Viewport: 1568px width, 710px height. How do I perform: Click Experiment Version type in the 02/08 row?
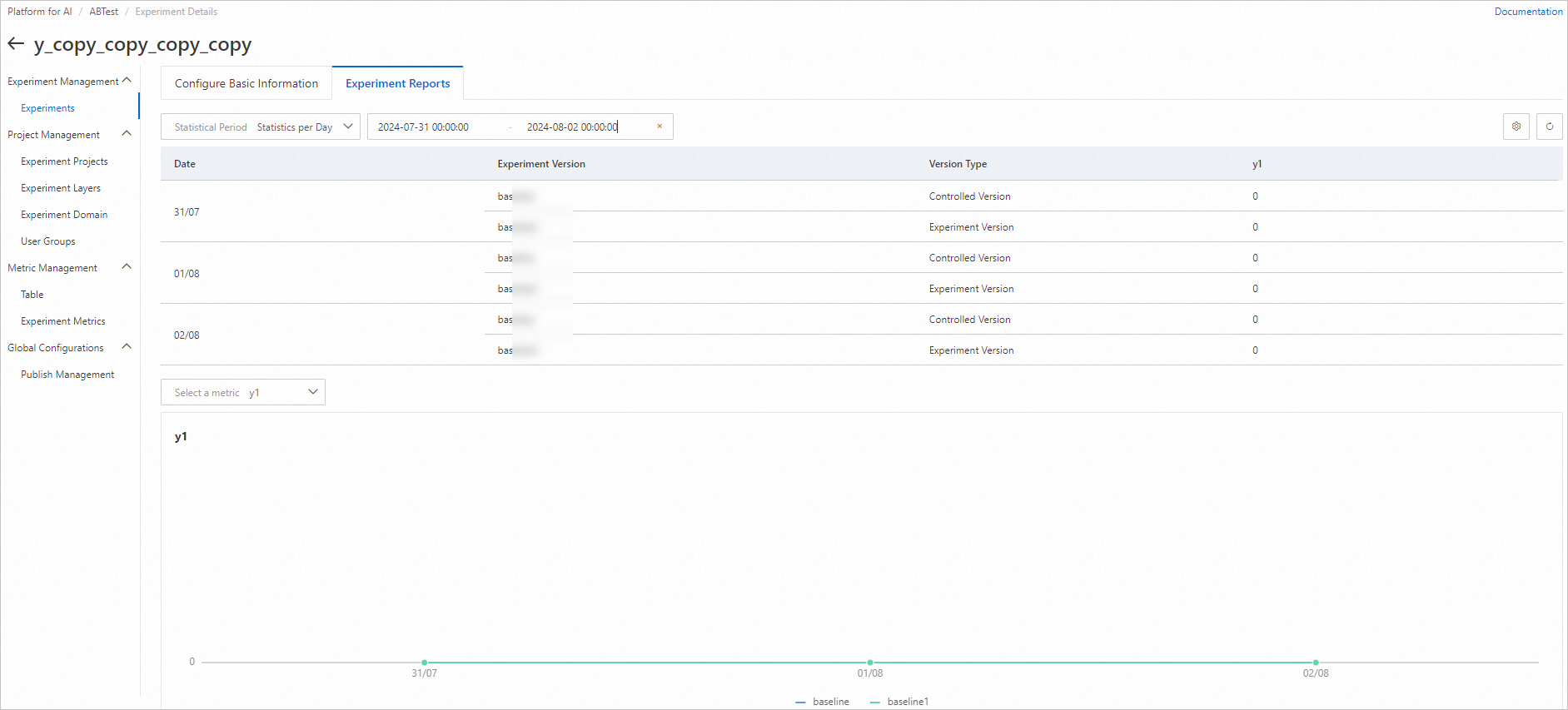[x=971, y=350]
